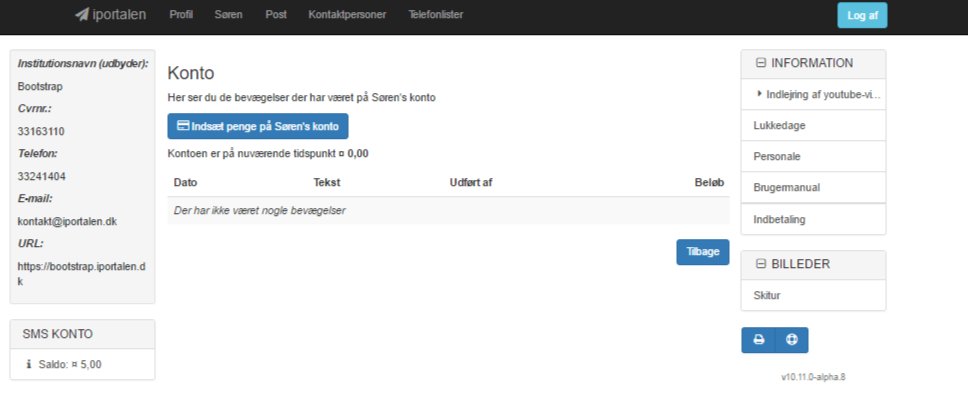
Task: Click the iportalen brand name
Action: tap(119, 15)
